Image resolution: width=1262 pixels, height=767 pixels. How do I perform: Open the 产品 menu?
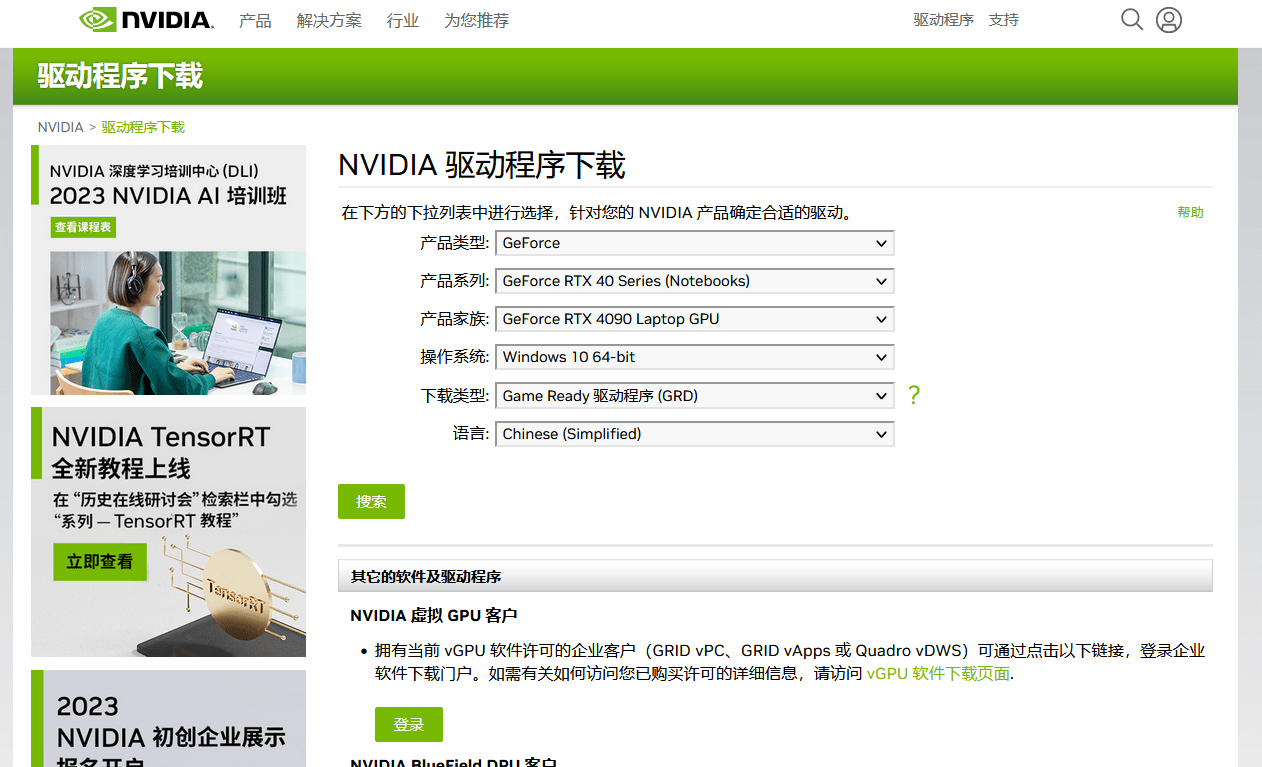[x=255, y=20]
